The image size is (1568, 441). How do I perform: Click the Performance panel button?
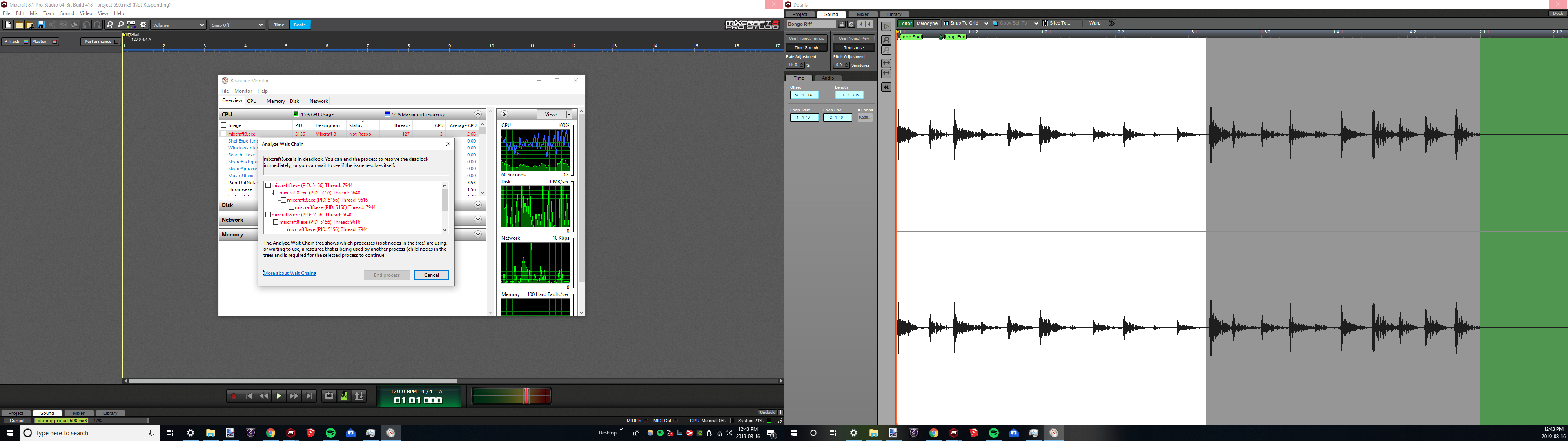pyautogui.click(x=101, y=41)
